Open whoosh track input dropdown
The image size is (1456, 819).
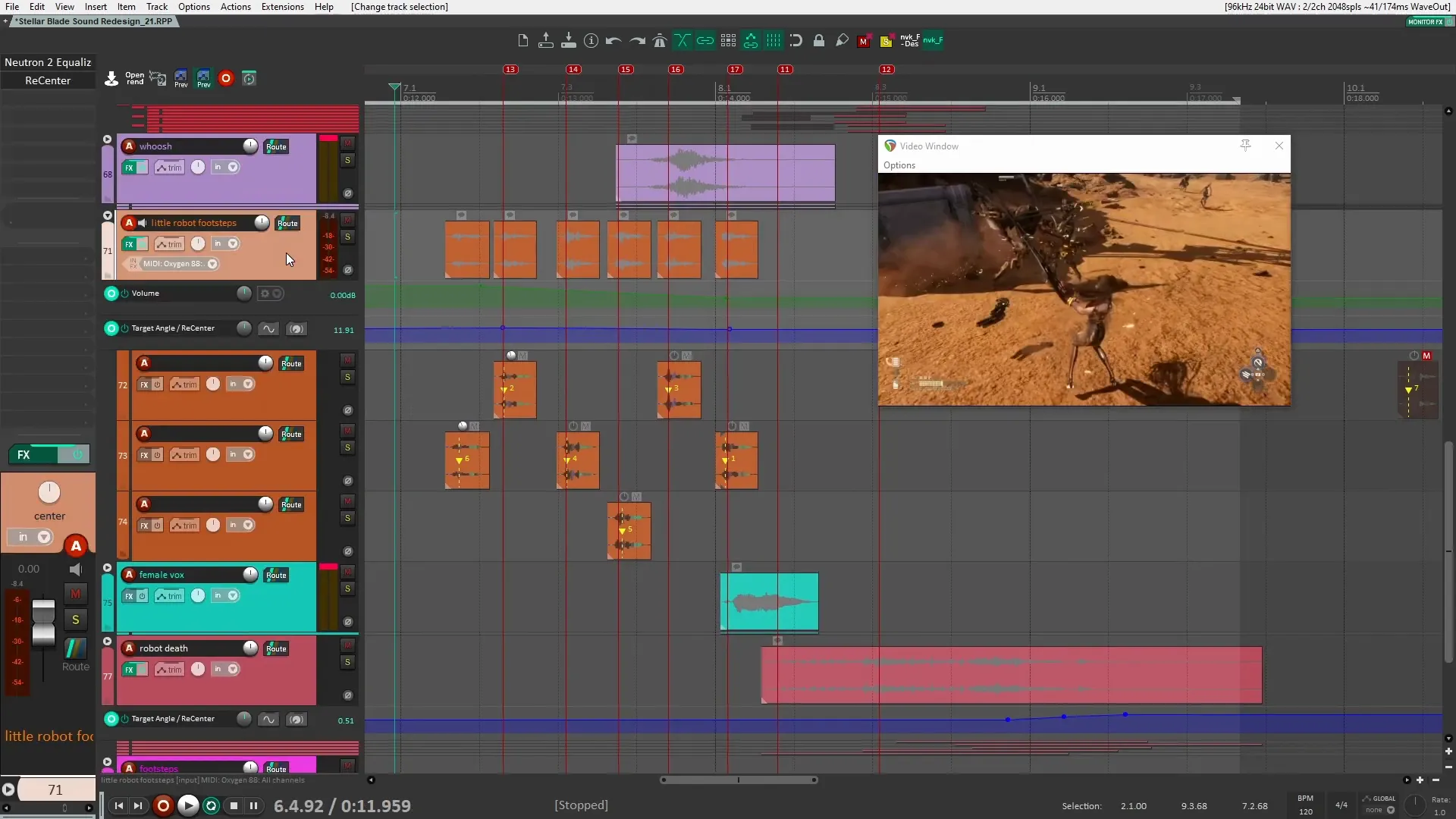point(233,168)
